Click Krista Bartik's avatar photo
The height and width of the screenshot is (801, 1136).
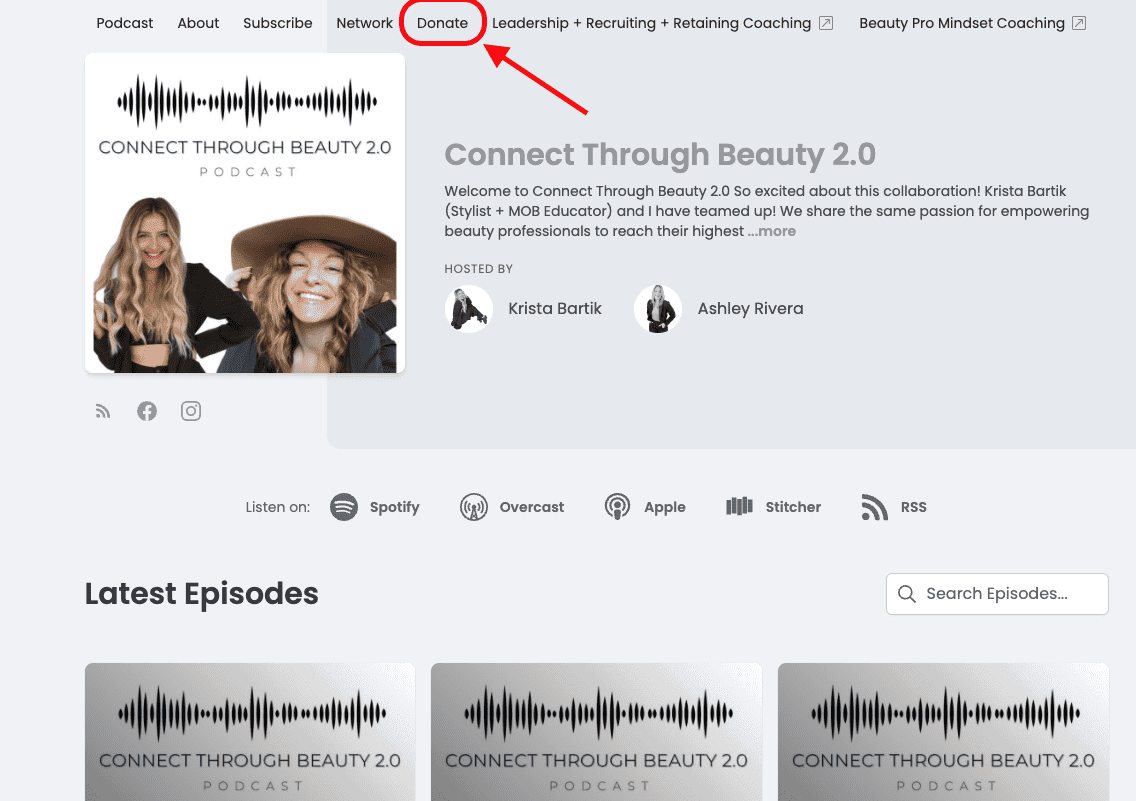coord(469,309)
